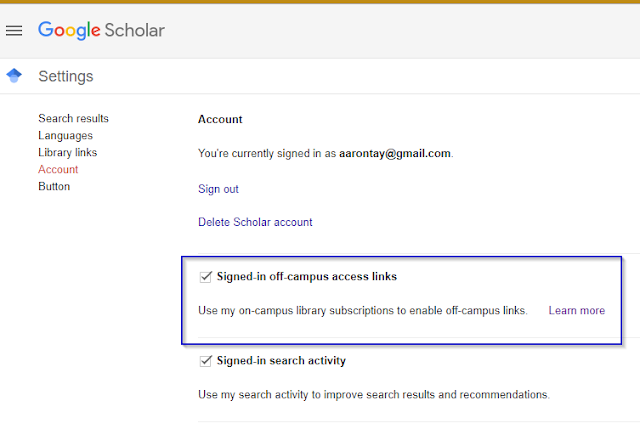The height and width of the screenshot is (429, 640).
Task: Open Languages settings section
Action: pyautogui.click(x=65, y=136)
